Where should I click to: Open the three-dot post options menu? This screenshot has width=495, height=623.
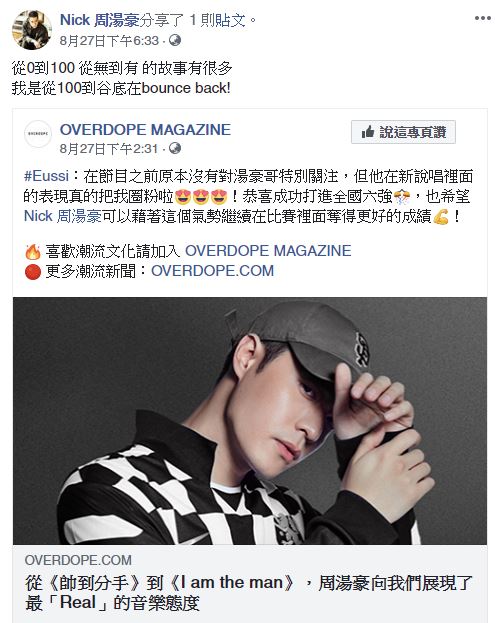click(483, 18)
